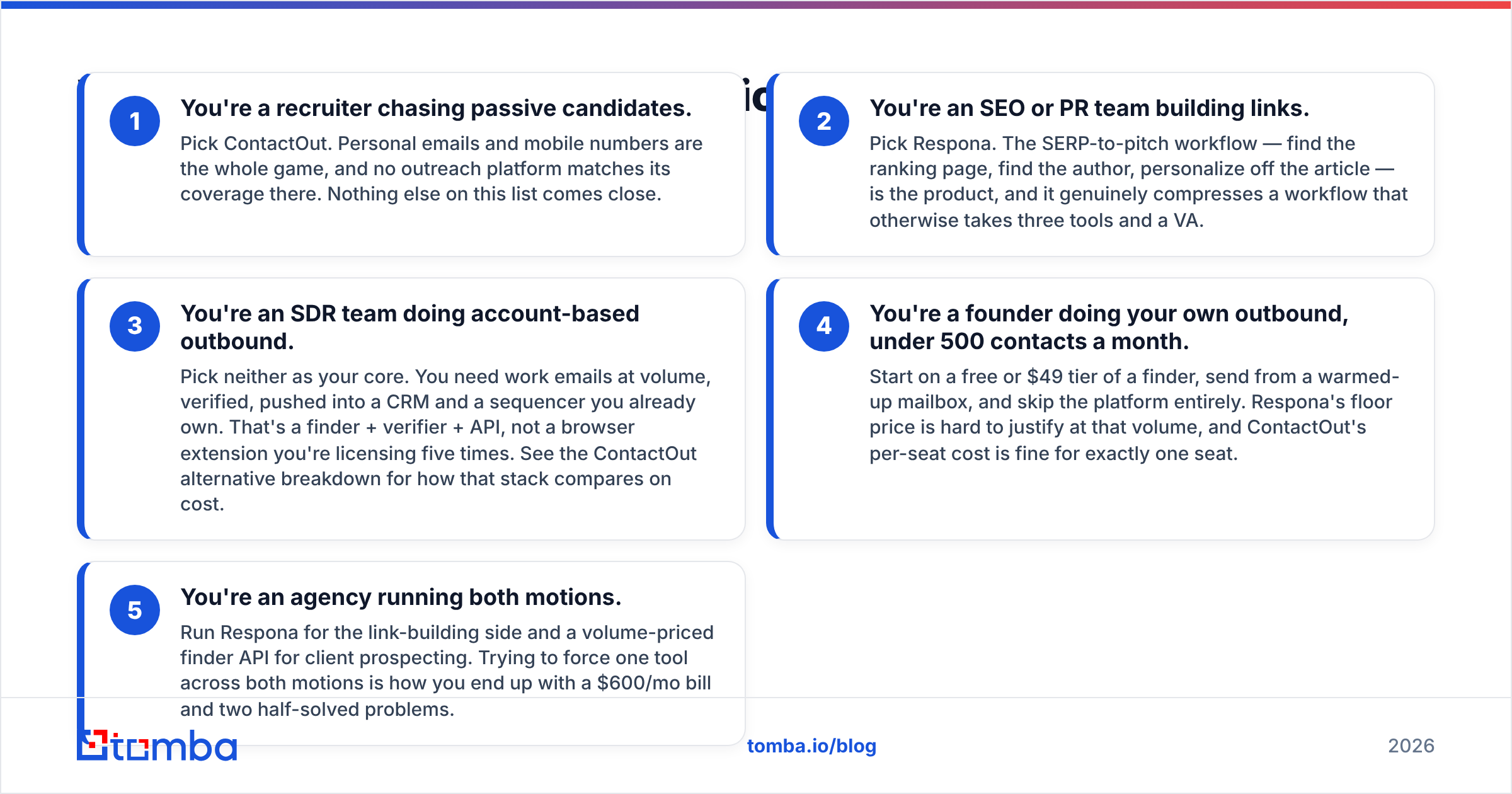This screenshot has height=794, width=1512.
Task: Click the Pick ContactOut description paragraph
Action: tap(441, 169)
